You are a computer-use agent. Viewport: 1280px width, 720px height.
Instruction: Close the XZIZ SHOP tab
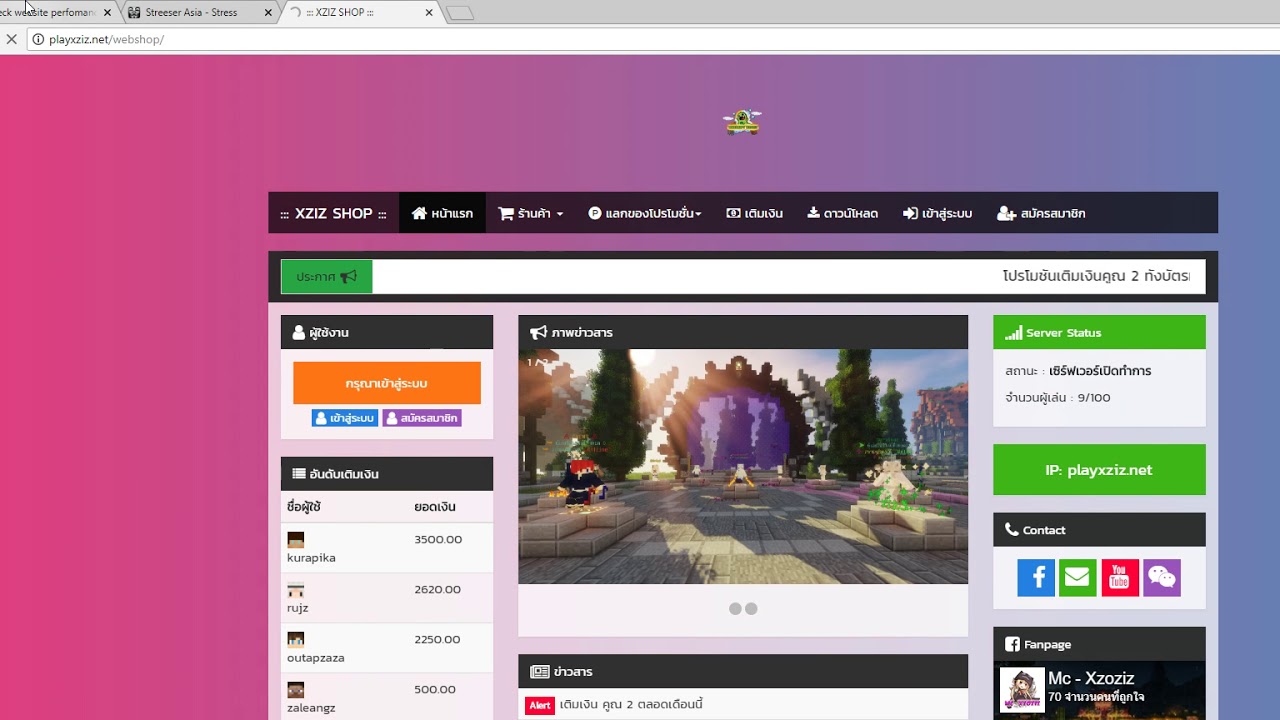point(429,13)
